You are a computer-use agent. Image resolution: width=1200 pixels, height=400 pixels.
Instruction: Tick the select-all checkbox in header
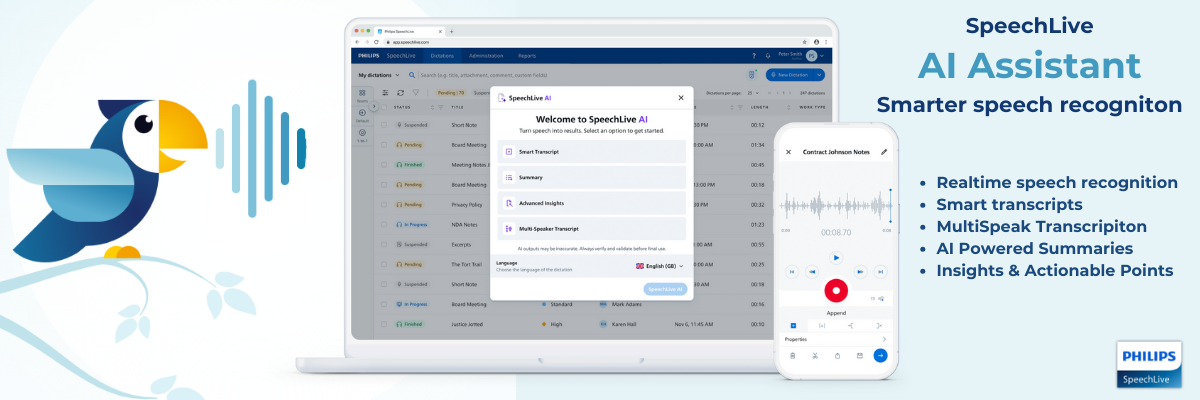384,107
